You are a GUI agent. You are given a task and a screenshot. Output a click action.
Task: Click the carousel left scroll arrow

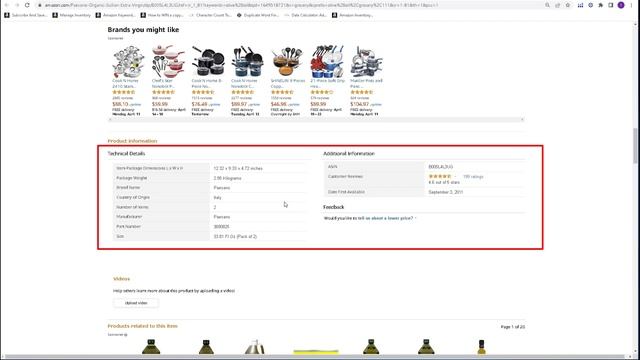110,120
